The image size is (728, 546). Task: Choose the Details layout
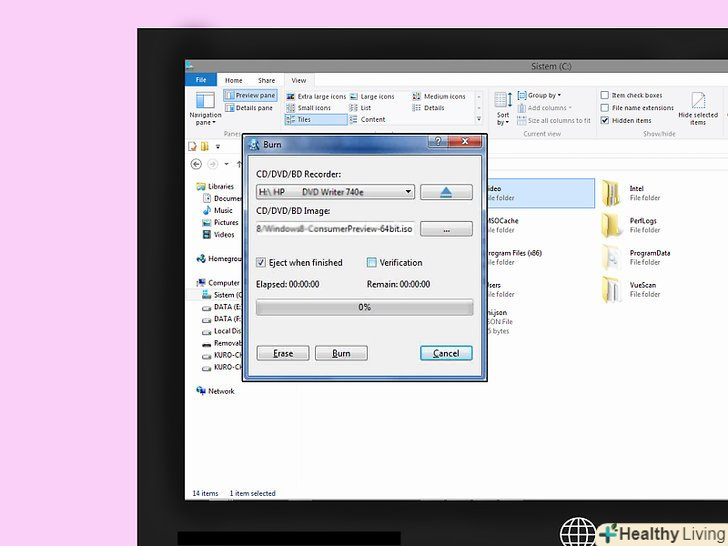pos(428,108)
